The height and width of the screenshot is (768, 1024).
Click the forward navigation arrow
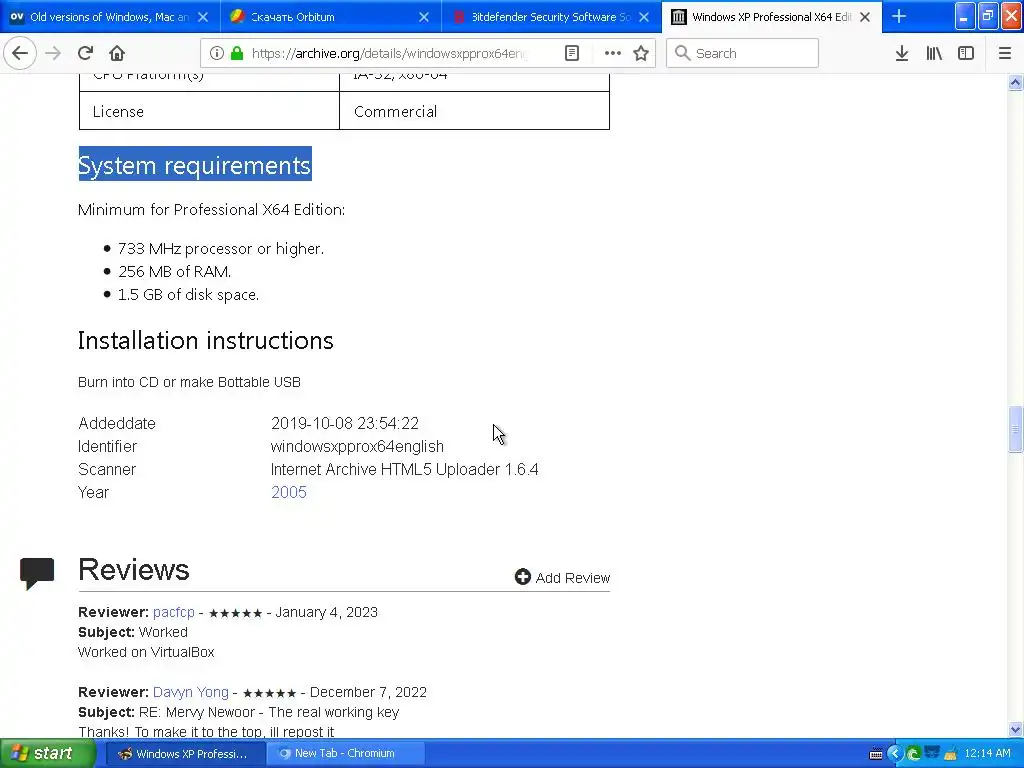click(53, 53)
